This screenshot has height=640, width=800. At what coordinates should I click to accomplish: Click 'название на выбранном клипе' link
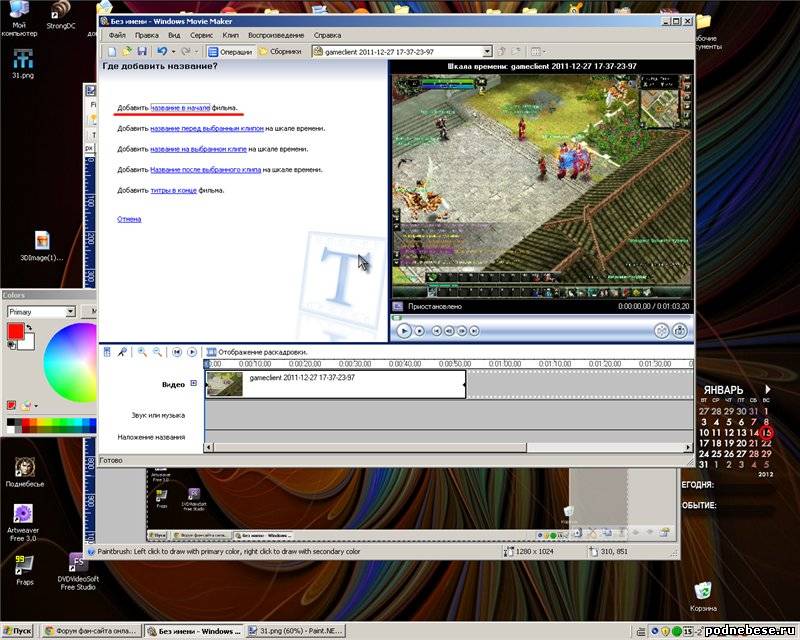(198, 149)
